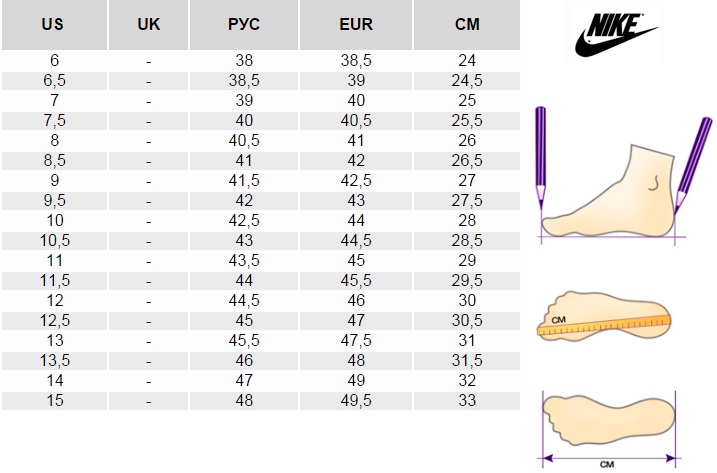This screenshot has width=717, height=473.
Task: Click the foot with measuring tape
Action: pyautogui.click(x=604, y=316)
